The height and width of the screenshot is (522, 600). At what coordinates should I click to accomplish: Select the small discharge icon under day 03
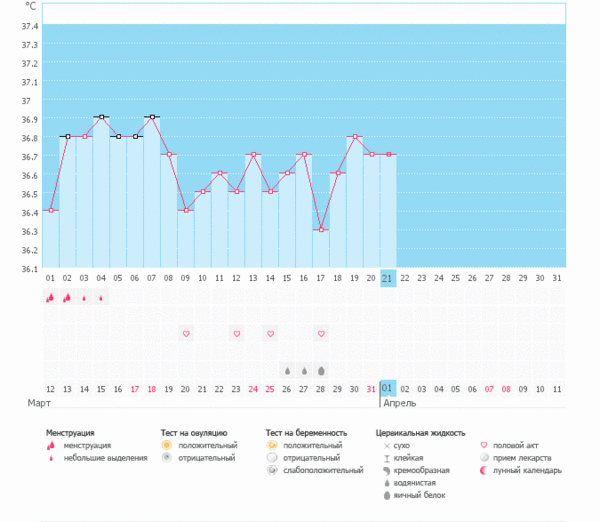[84, 298]
